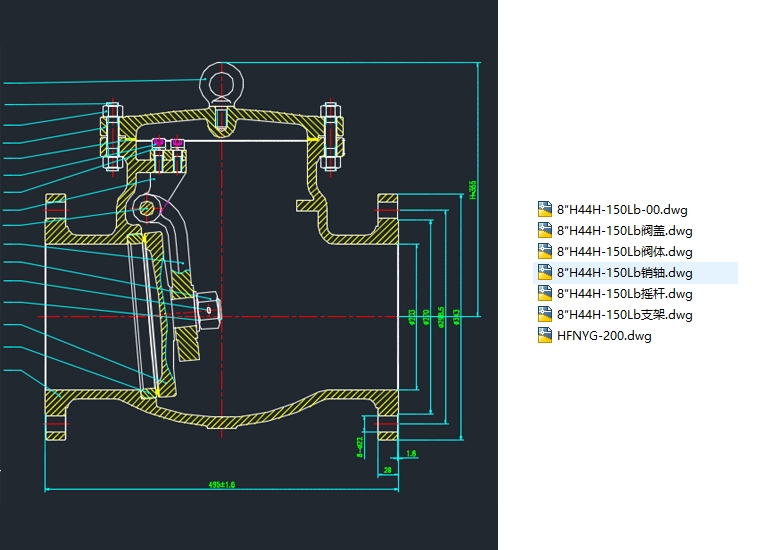Viewport: 760px width, 550px height.
Task: Click the DWG icon beside the 阀体 file
Action: point(545,252)
